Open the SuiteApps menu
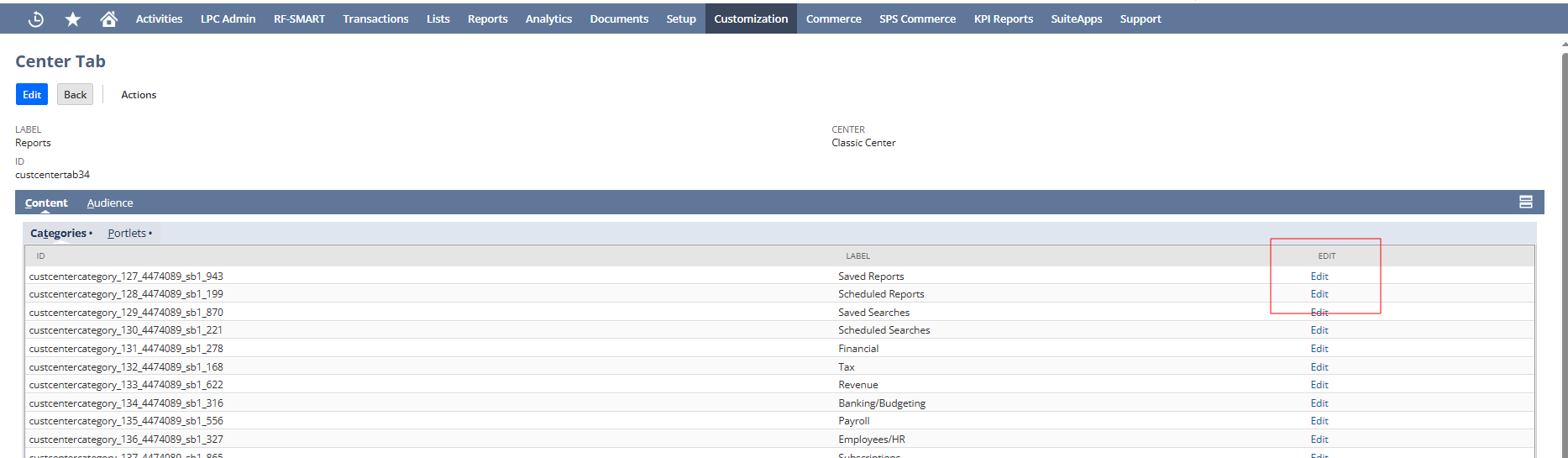1568x458 pixels. point(1076,18)
